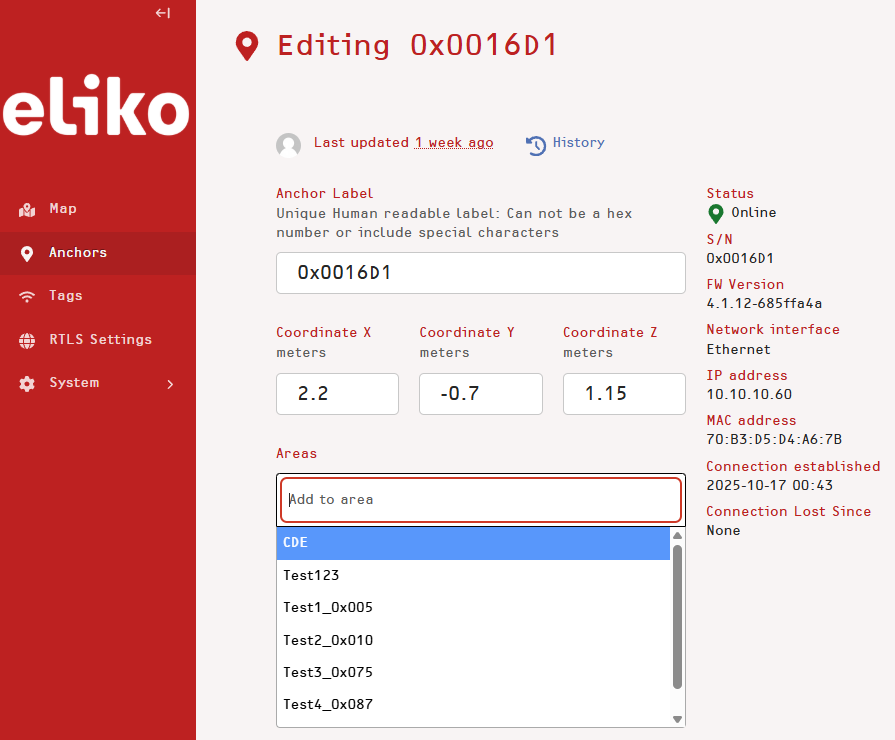
Task: Select CDE from the areas dropdown
Action: pyautogui.click(x=472, y=543)
